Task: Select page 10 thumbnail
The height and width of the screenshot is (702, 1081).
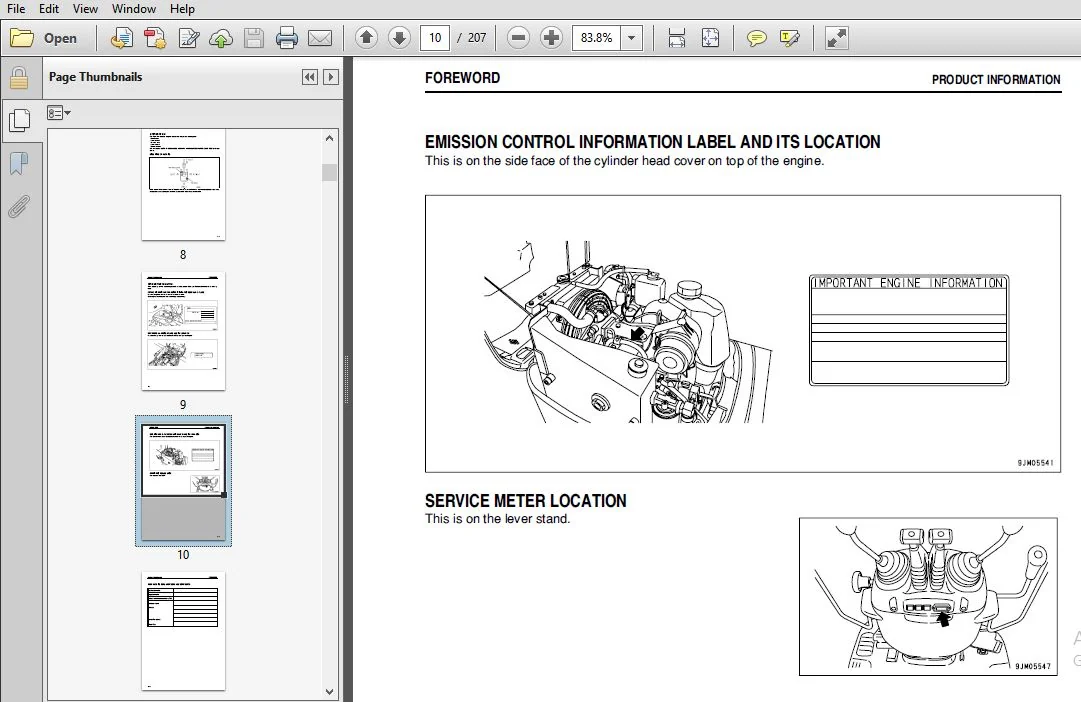Action: coord(183,481)
